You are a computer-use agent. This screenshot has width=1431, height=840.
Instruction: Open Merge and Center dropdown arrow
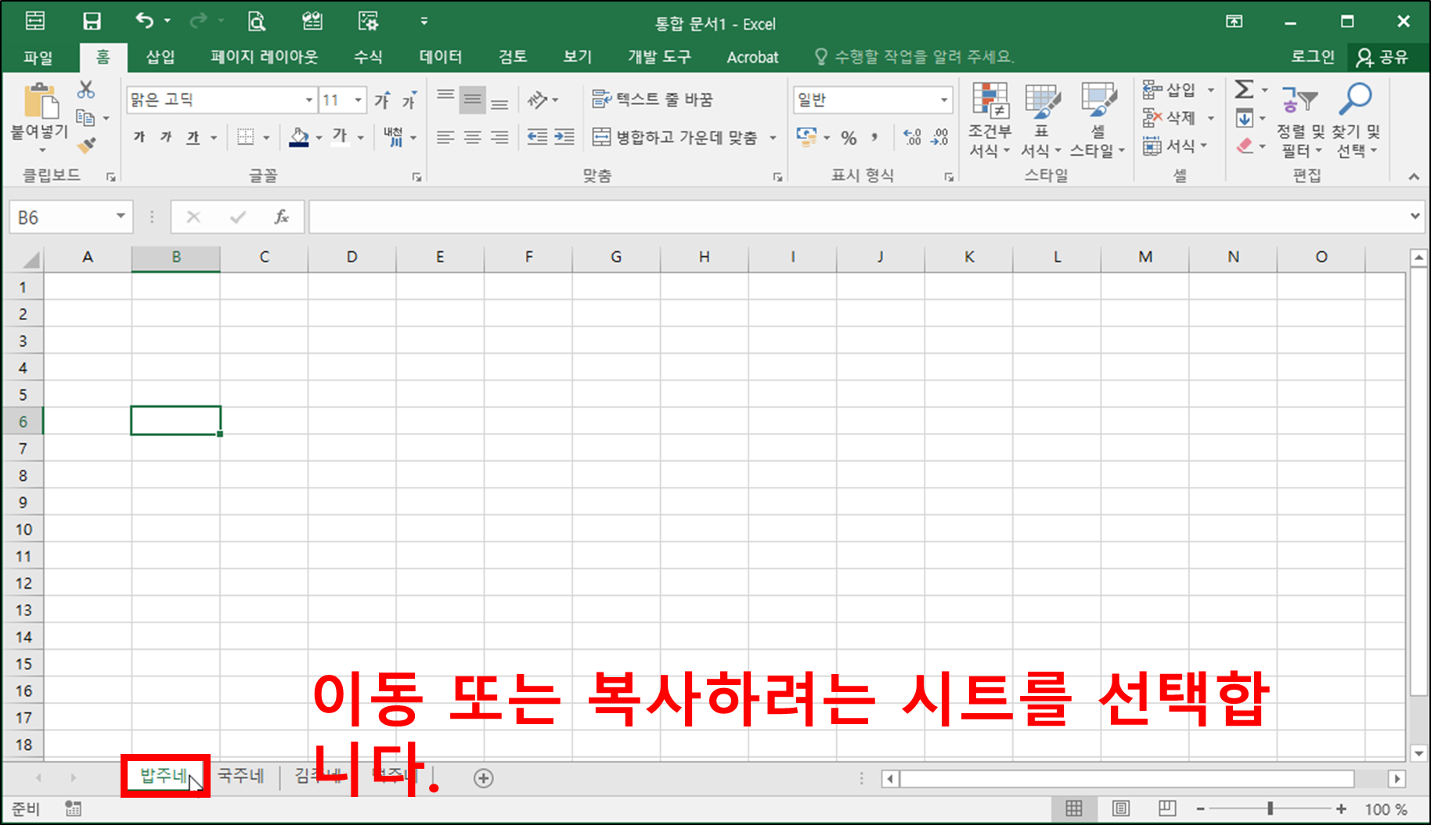[773, 138]
